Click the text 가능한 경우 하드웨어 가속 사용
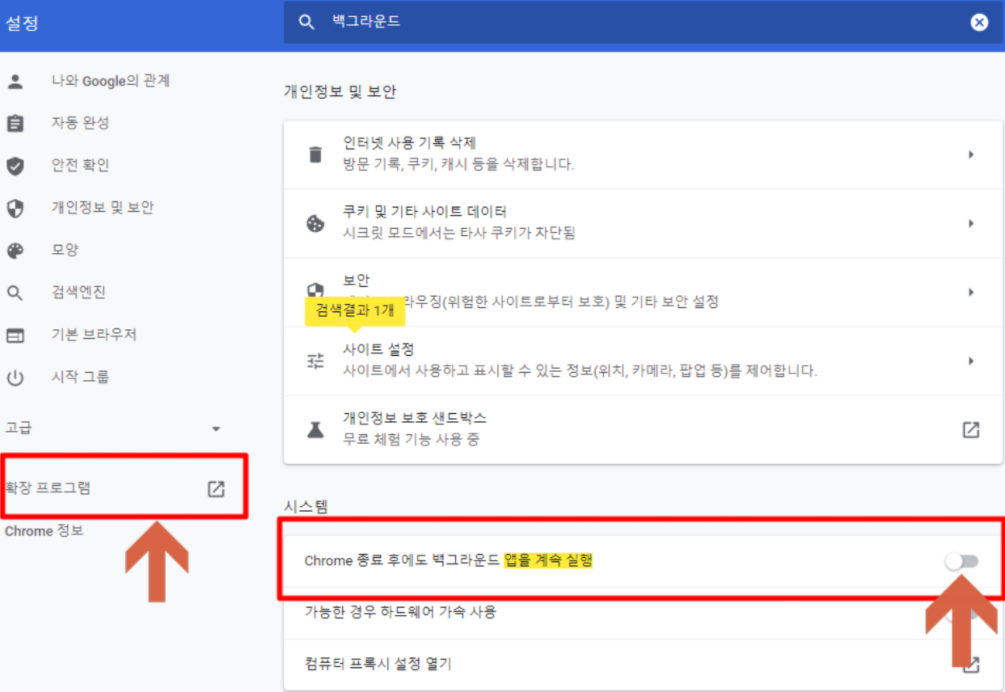1005x692 pixels. tap(400, 612)
